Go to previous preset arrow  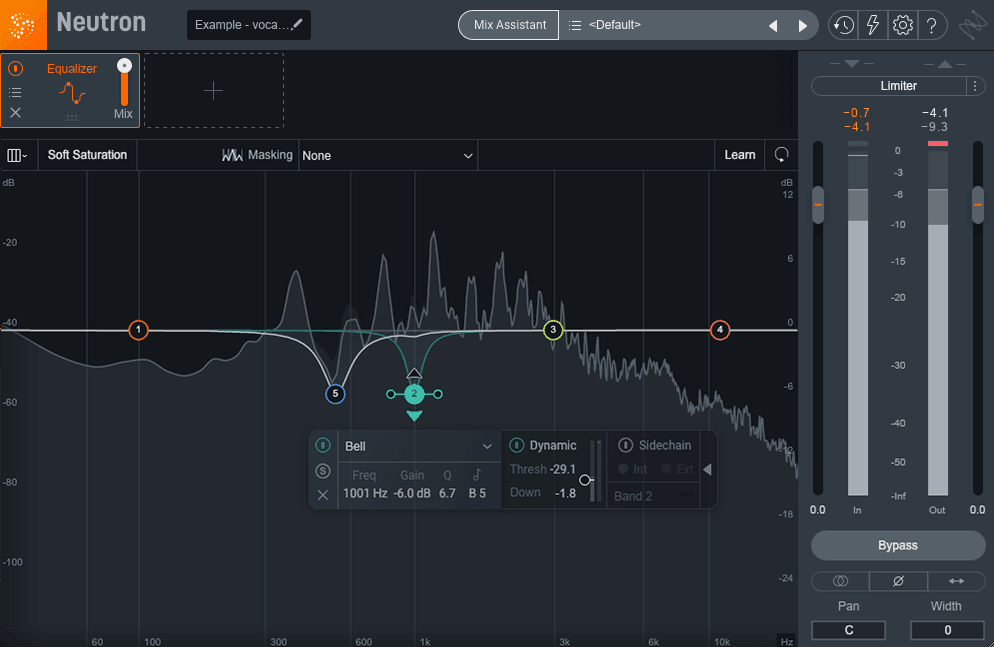point(773,26)
